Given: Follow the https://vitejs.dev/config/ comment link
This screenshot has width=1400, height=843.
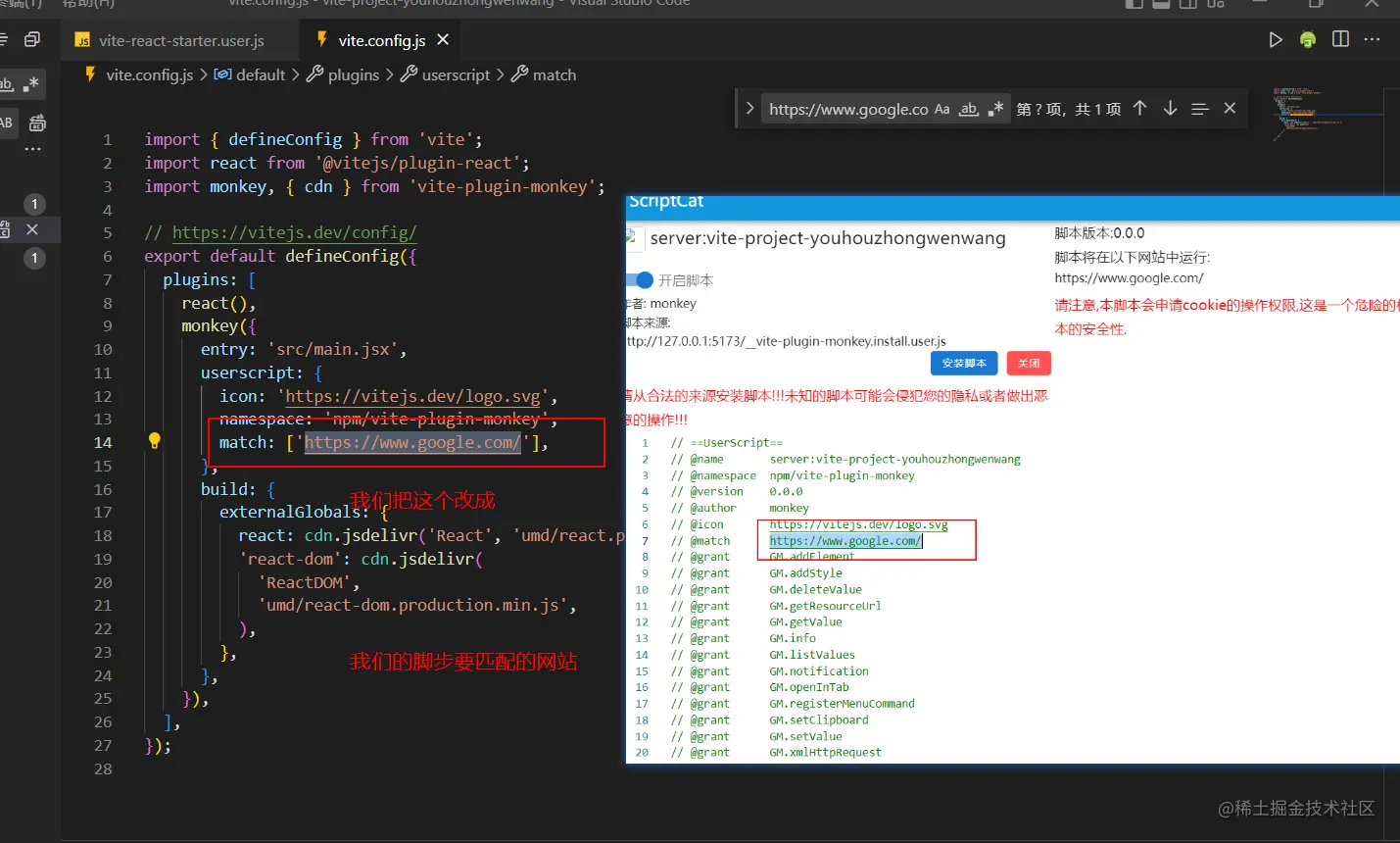Looking at the screenshot, I should pos(294,232).
